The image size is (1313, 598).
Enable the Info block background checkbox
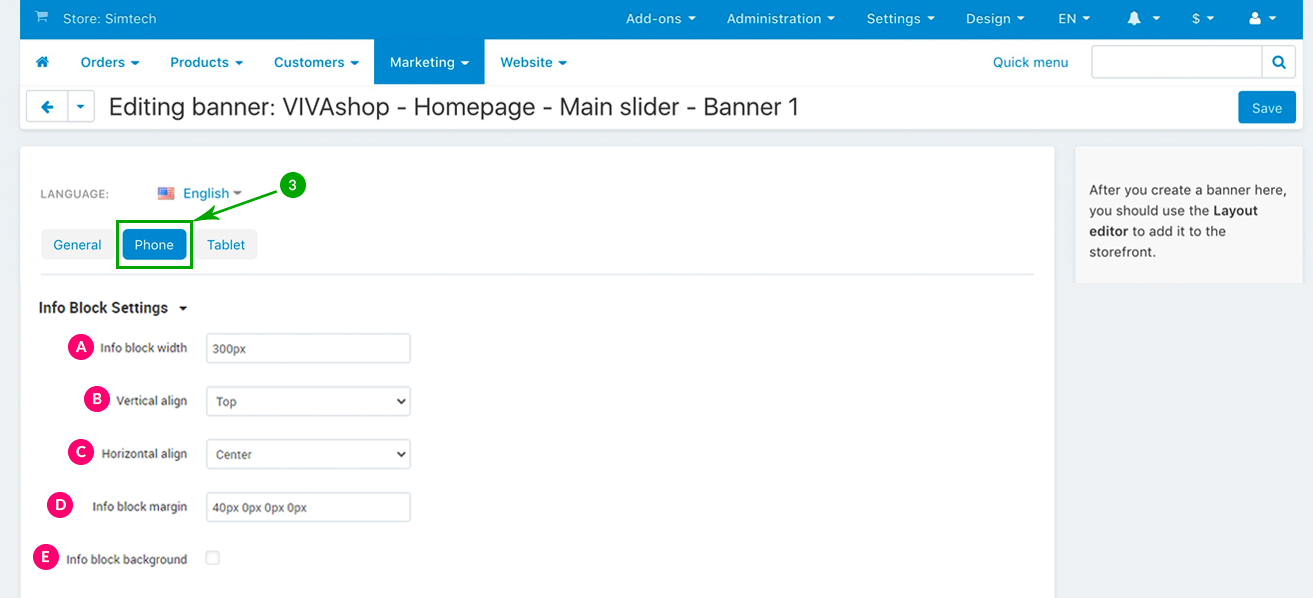pos(212,558)
